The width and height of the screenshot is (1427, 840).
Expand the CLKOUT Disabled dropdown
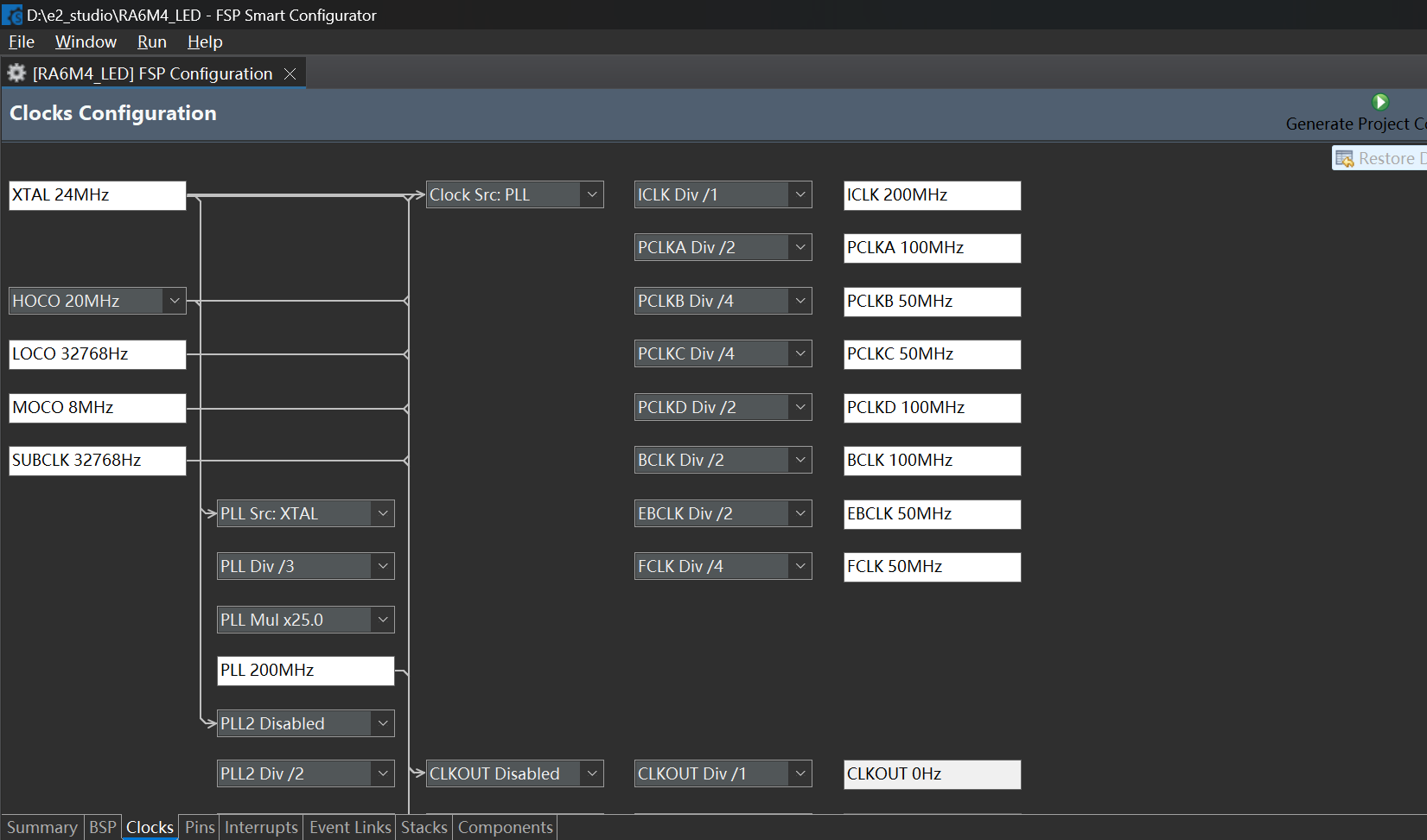coord(592,773)
